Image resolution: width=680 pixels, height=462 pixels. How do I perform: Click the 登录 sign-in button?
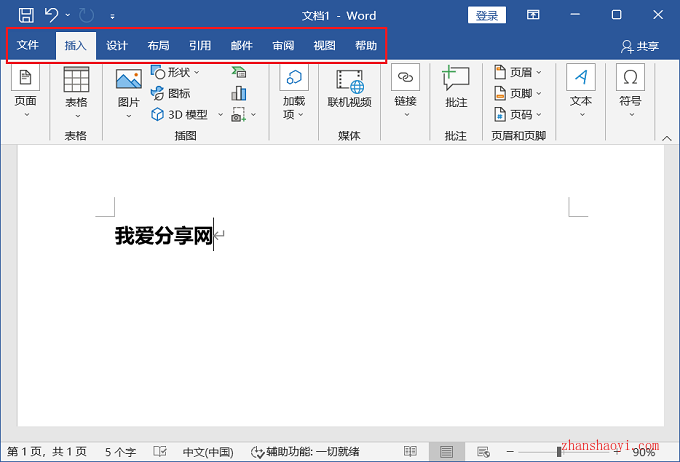pos(487,16)
